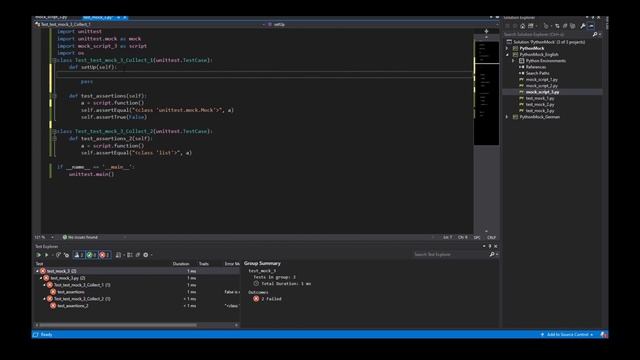Screen dimensions: 640x360
Task: Open Test Explorer settings gear
Action: [146, 255]
